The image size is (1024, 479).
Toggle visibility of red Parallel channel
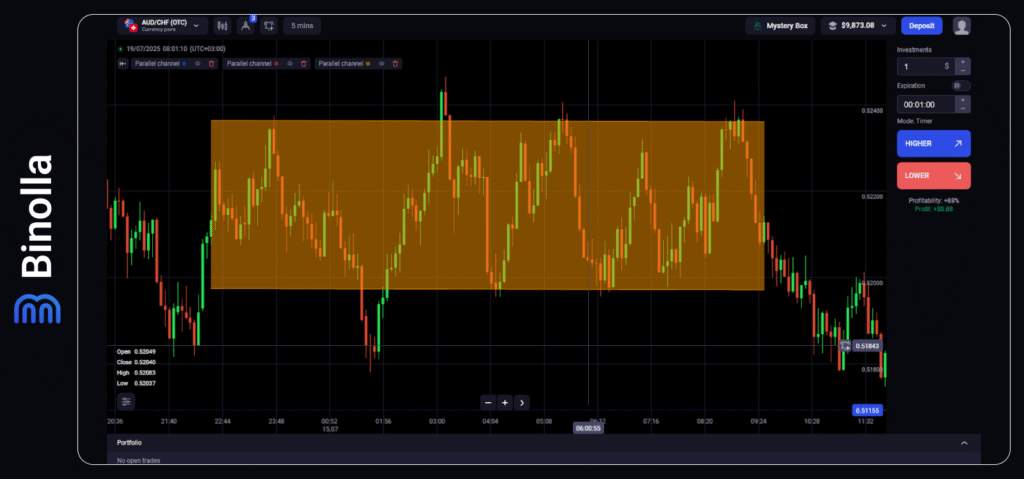[x=289, y=64]
